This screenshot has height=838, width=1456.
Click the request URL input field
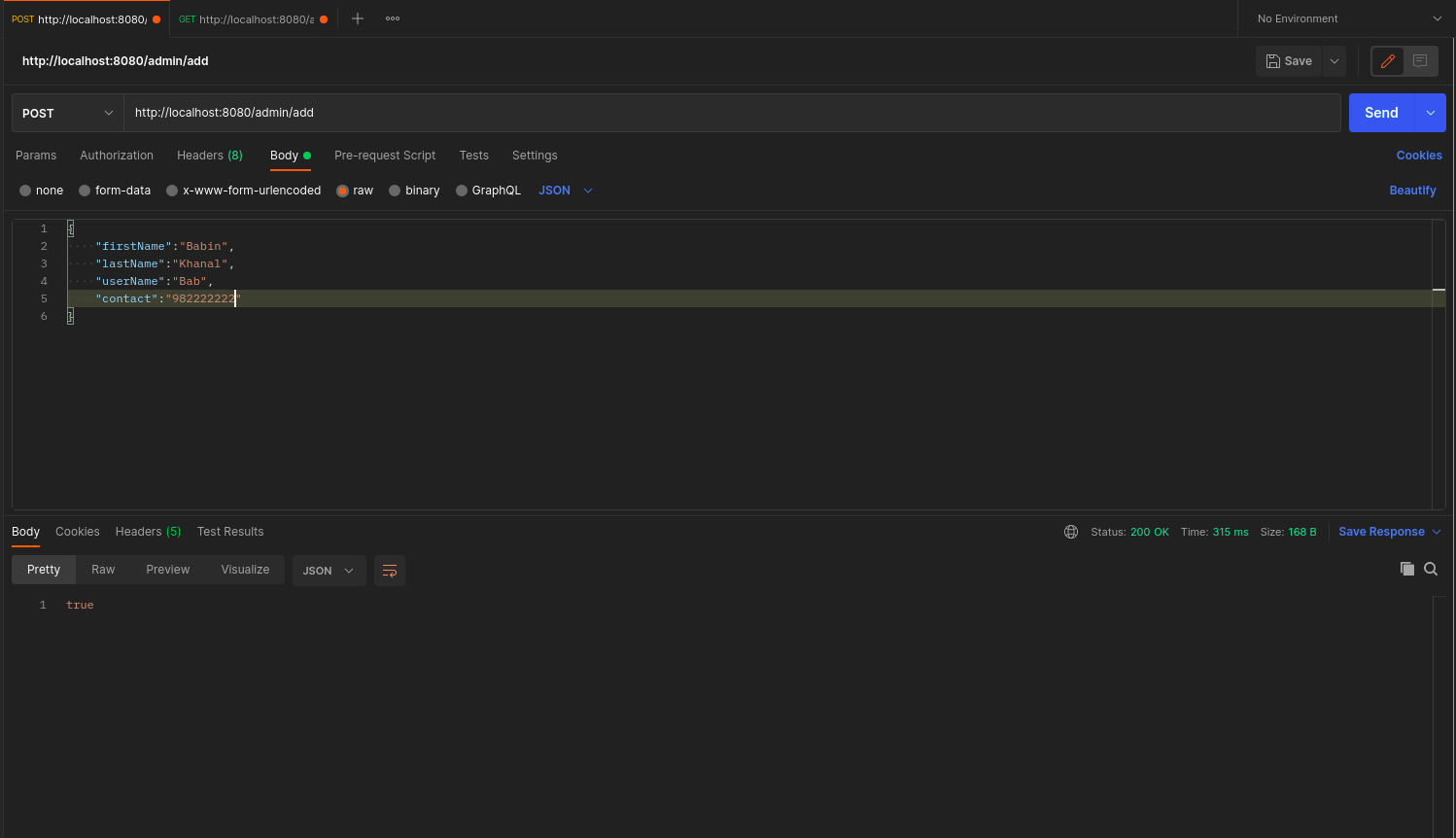pyautogui.click(x=732, y=113)
